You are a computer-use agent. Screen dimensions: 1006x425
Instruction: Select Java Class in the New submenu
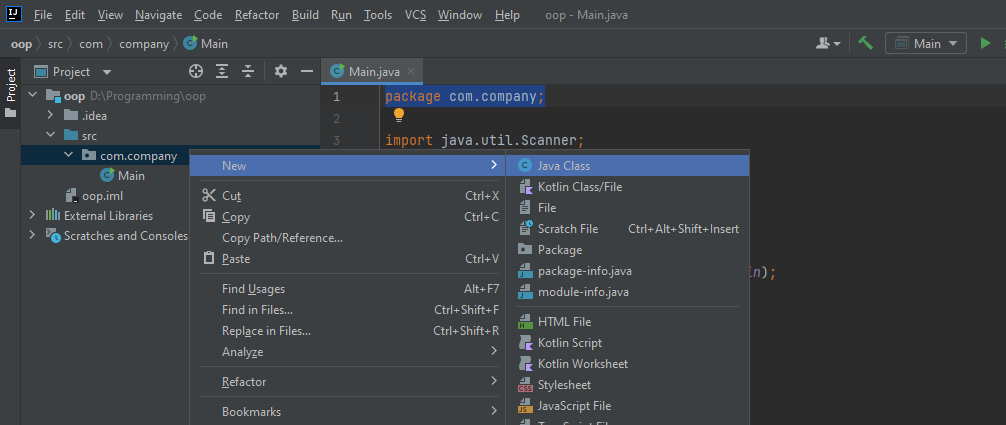pos(627,166)
